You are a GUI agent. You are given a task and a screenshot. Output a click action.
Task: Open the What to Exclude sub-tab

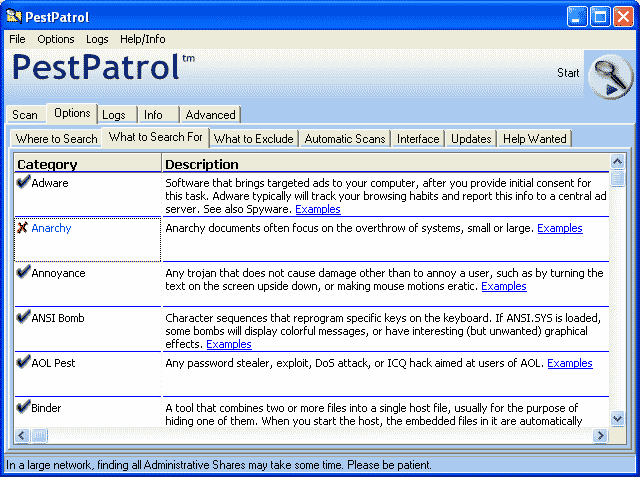pyautogui.click(x=253, y=139)
